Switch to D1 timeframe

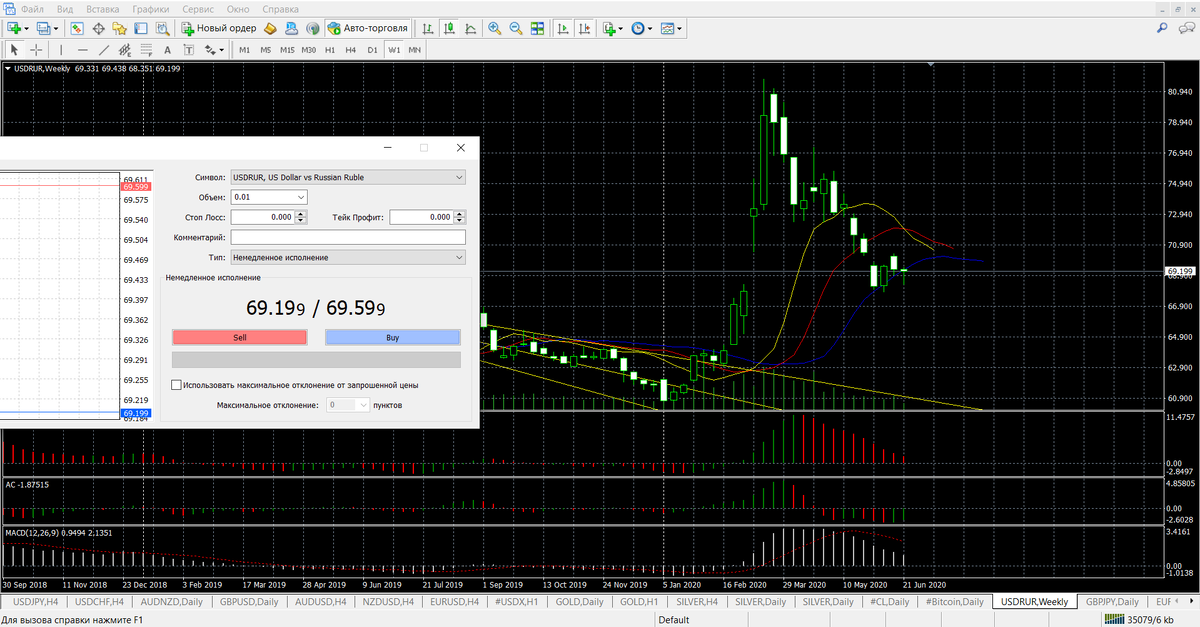(372, 49)
